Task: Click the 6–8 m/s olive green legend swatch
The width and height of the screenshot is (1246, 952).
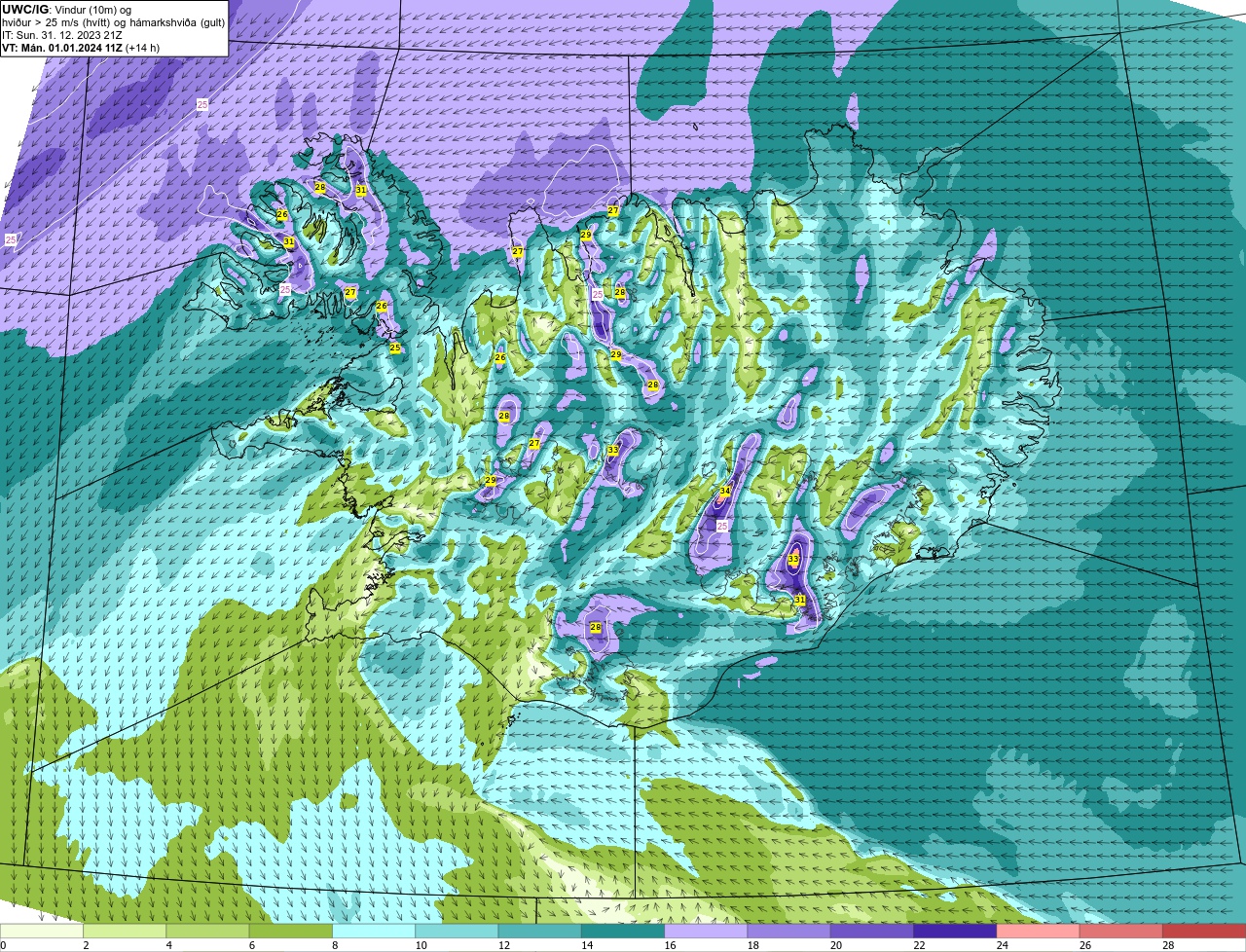Action: [x=291, y=932]
